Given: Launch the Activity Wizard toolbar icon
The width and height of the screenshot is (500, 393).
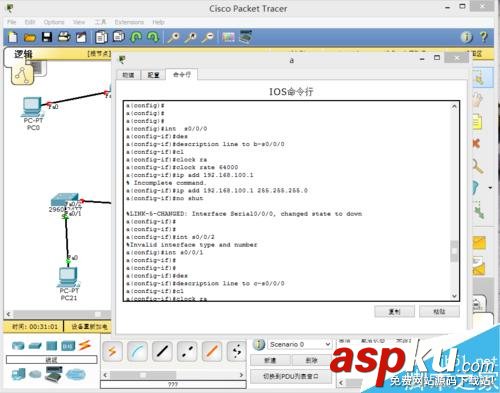Looking at the screenshot, I should 81,37.
